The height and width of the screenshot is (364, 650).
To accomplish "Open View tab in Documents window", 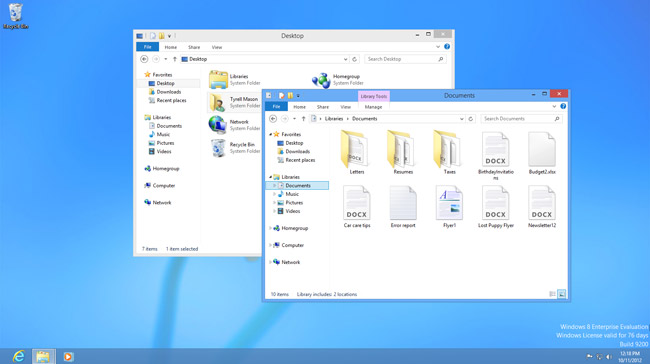I will click(346, 107).
